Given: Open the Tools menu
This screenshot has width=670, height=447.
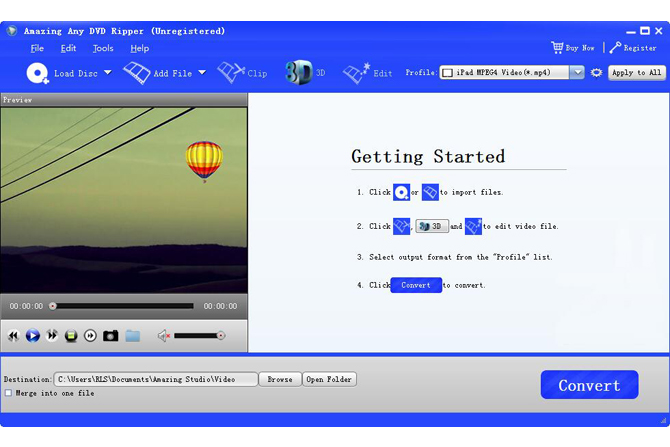Looking at the screenshot, I should click(x=103, y=48).
